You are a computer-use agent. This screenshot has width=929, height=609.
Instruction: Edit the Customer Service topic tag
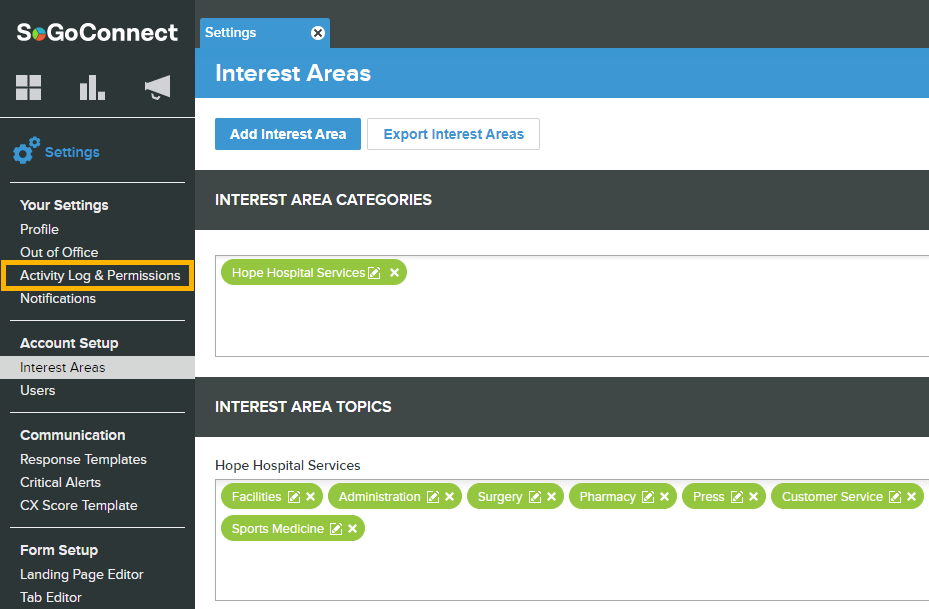895,497
